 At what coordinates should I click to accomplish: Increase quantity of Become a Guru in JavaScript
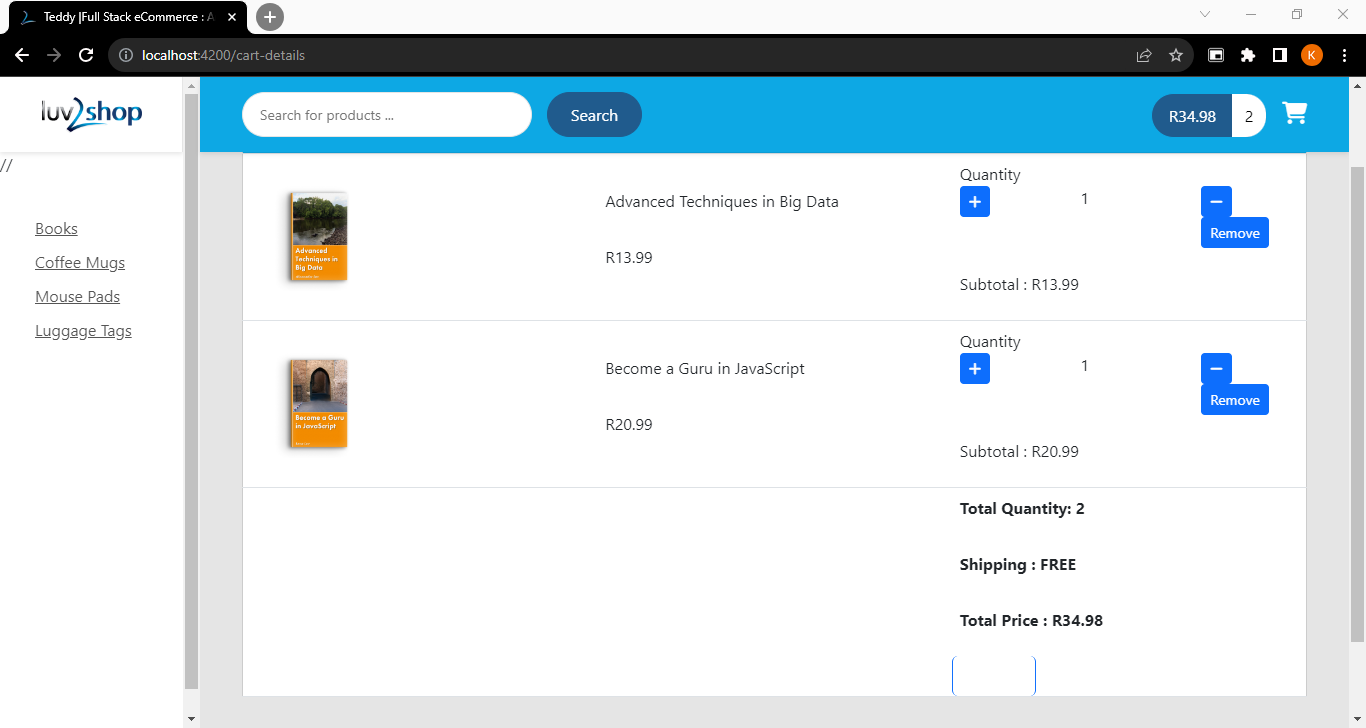point(975,369)
